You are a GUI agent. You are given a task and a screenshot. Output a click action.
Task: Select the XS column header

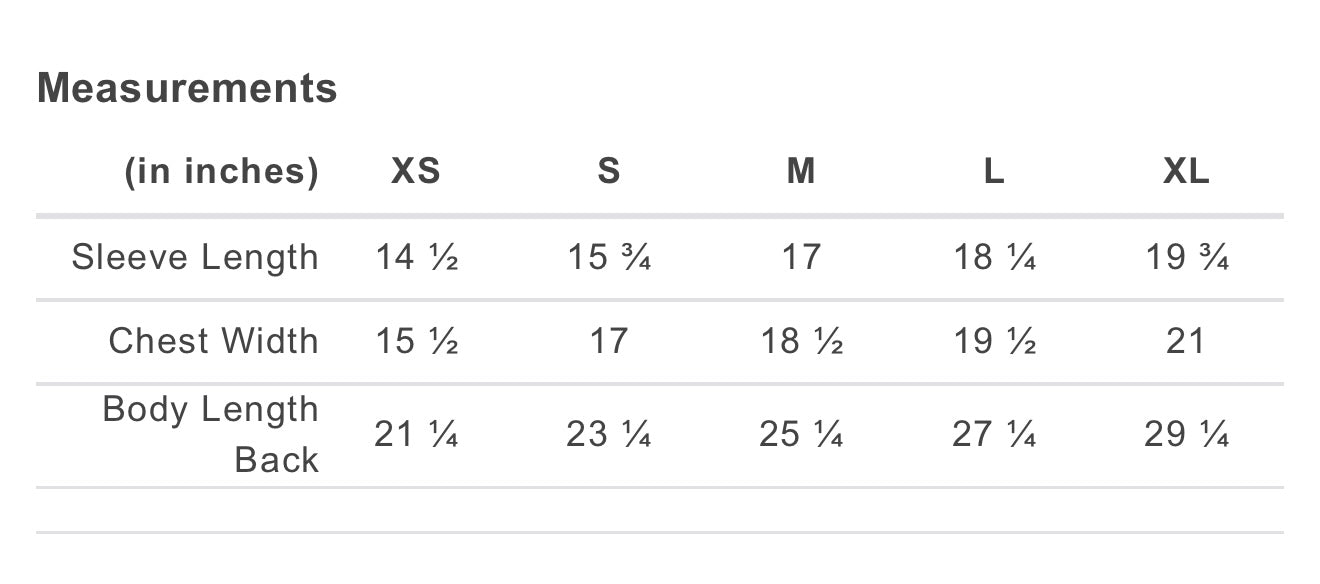tap(416, 172)
